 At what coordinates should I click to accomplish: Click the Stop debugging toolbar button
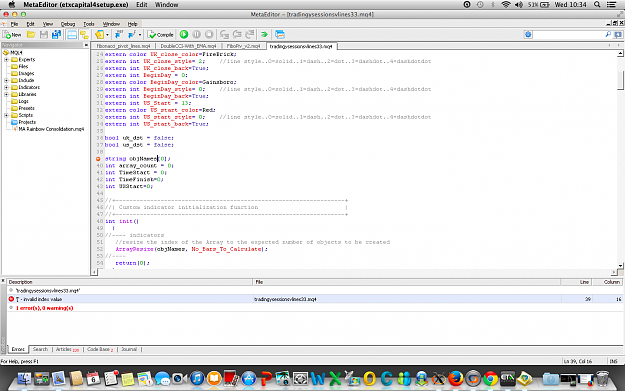209,35
